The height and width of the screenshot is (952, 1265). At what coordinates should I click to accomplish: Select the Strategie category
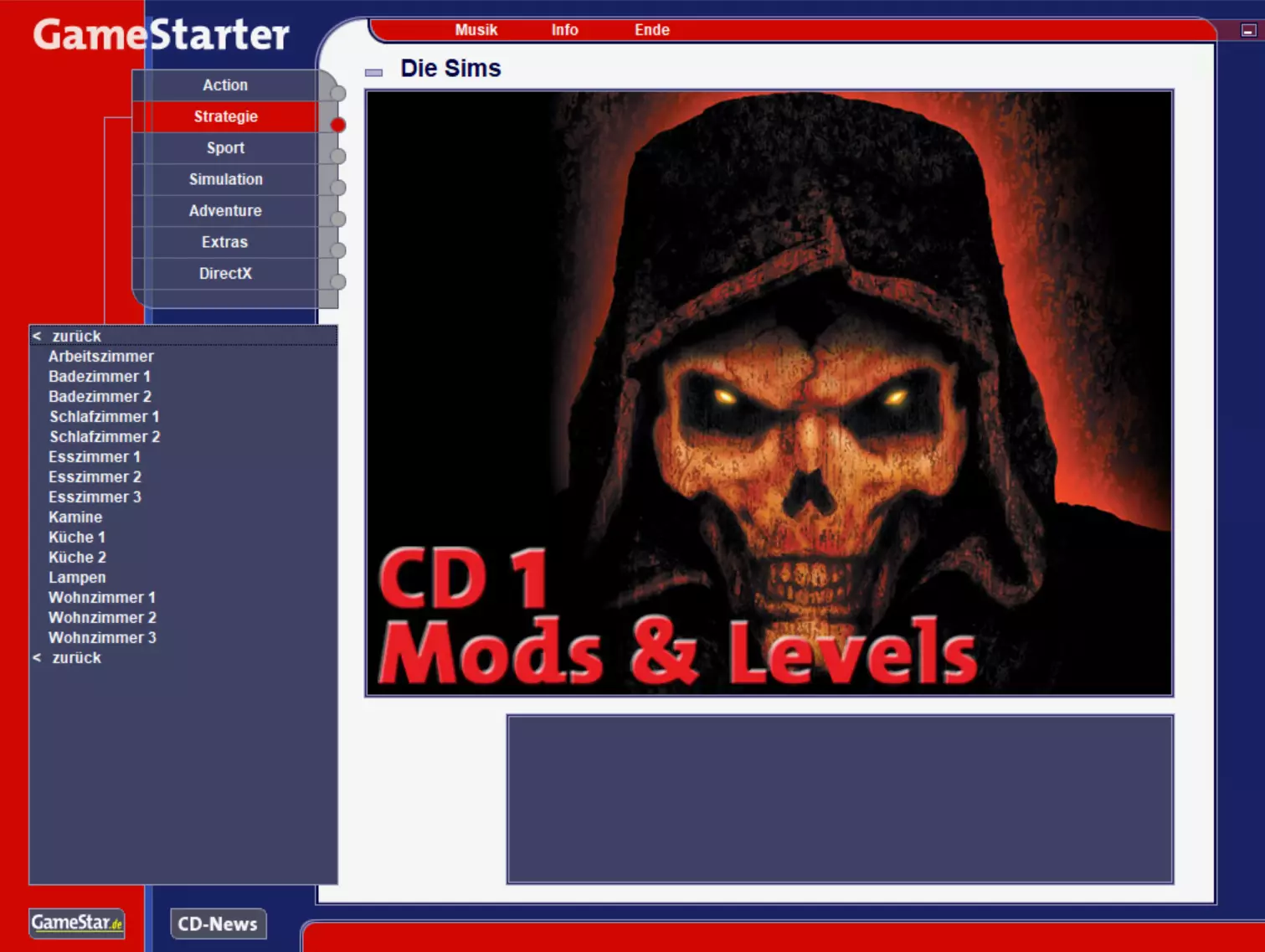[224, 116]
